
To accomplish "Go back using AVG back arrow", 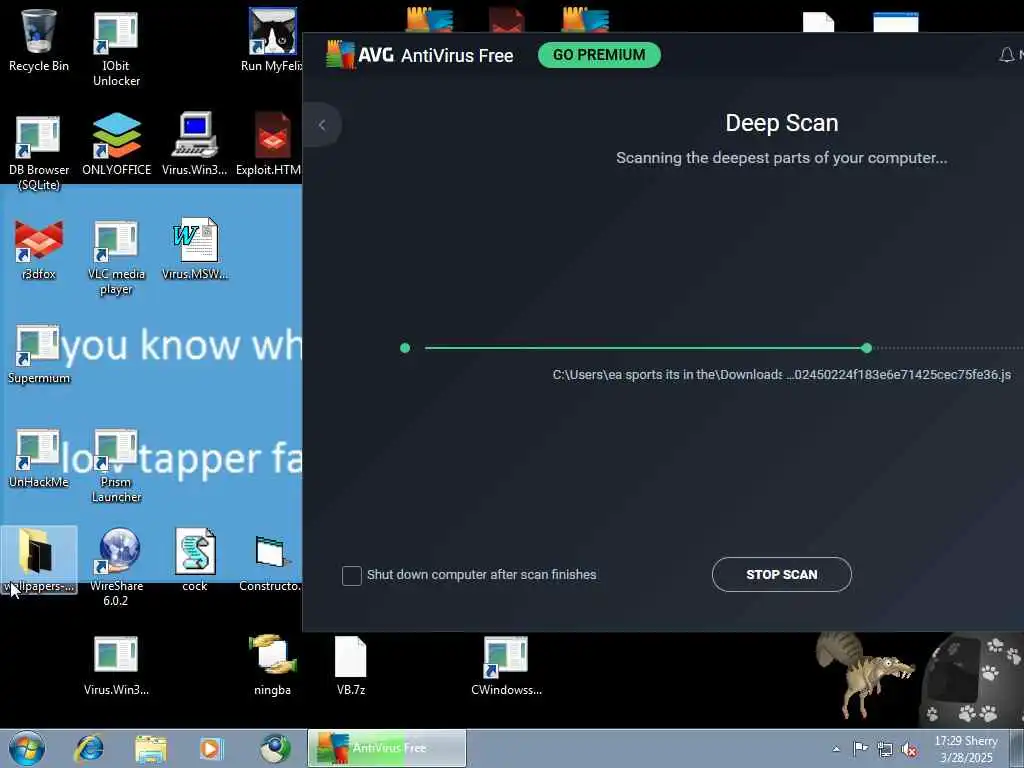I will click(322, 125).
